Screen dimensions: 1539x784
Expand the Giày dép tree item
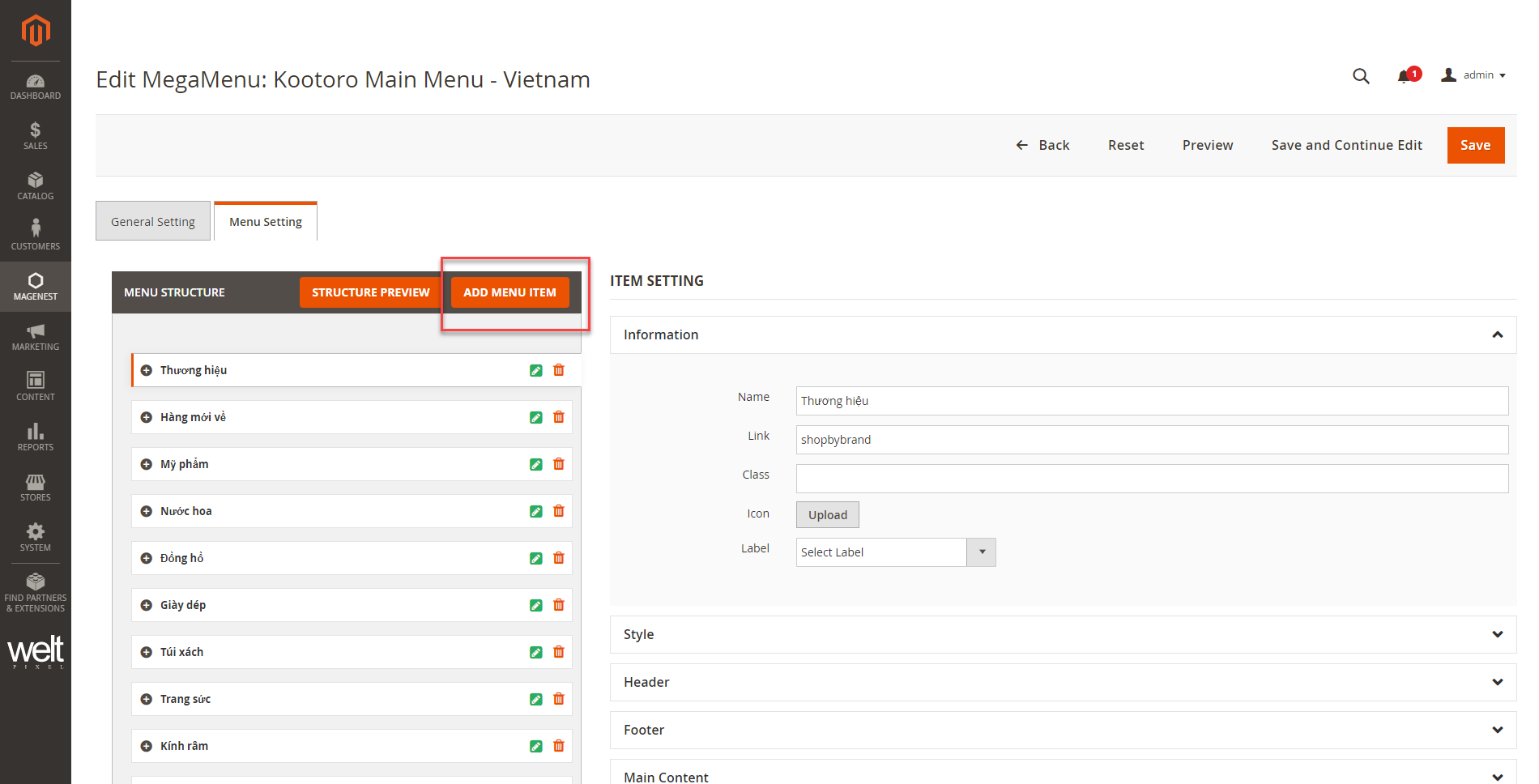147,605
